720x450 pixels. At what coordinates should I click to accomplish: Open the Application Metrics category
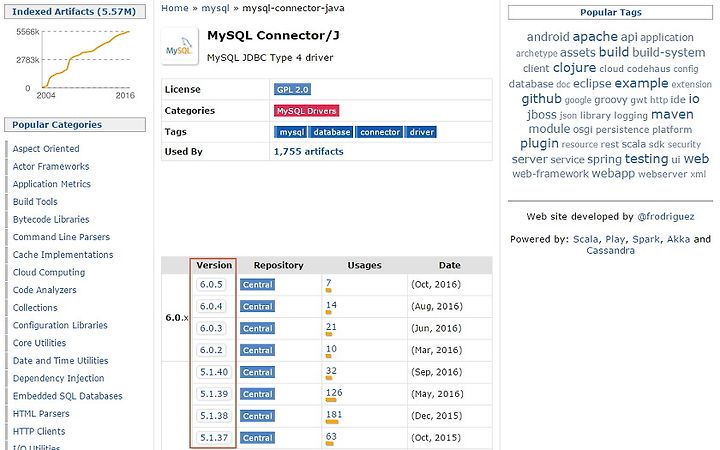[x=51, y=184]
